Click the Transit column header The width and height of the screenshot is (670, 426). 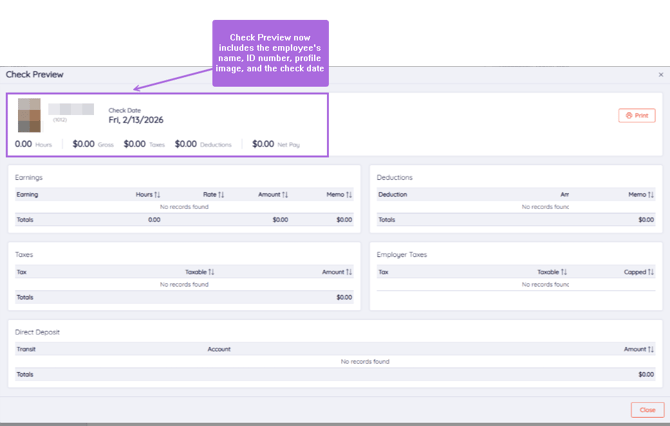tap(26, 349)
